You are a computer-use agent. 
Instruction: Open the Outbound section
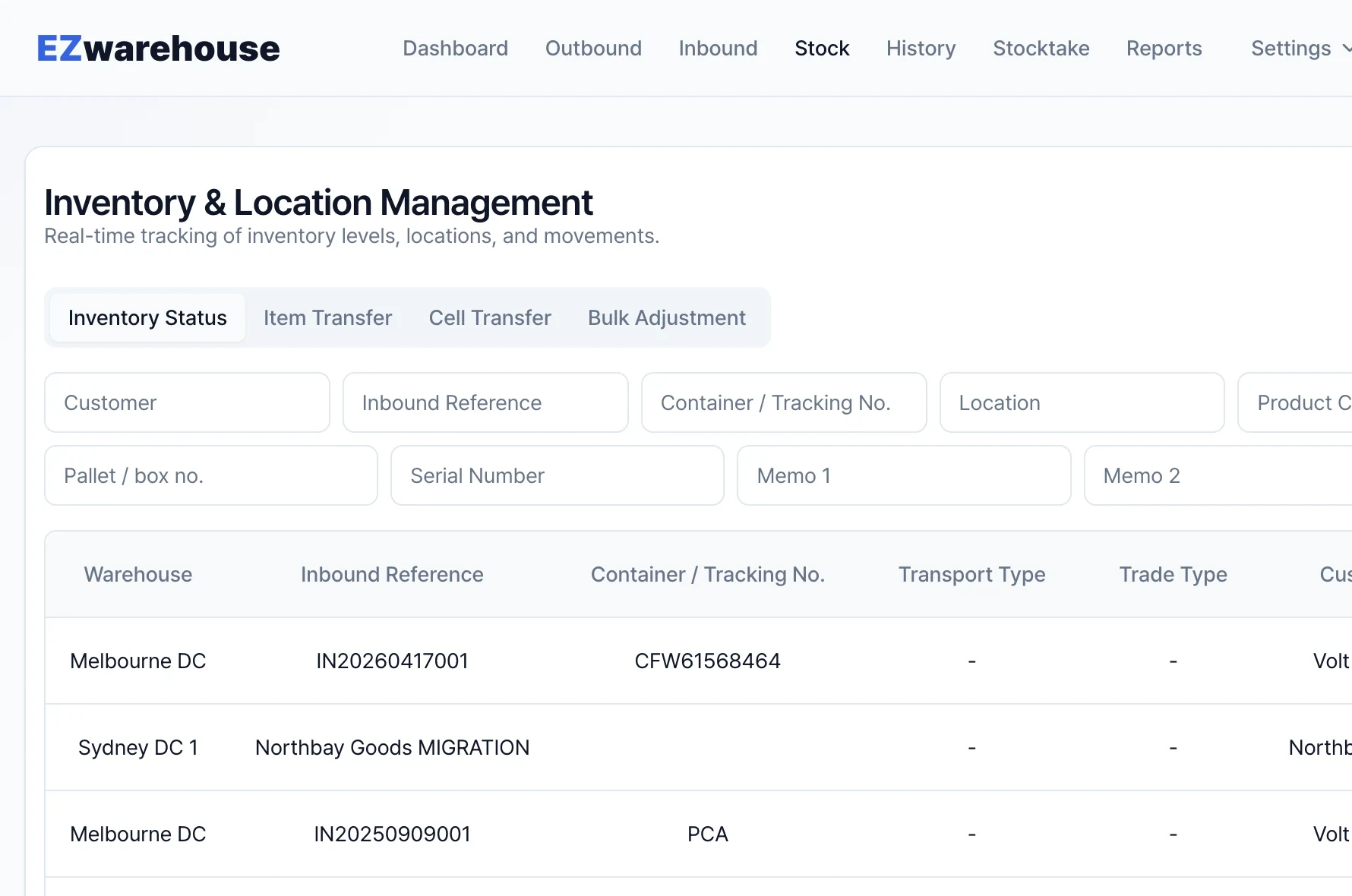coord(593,49)
